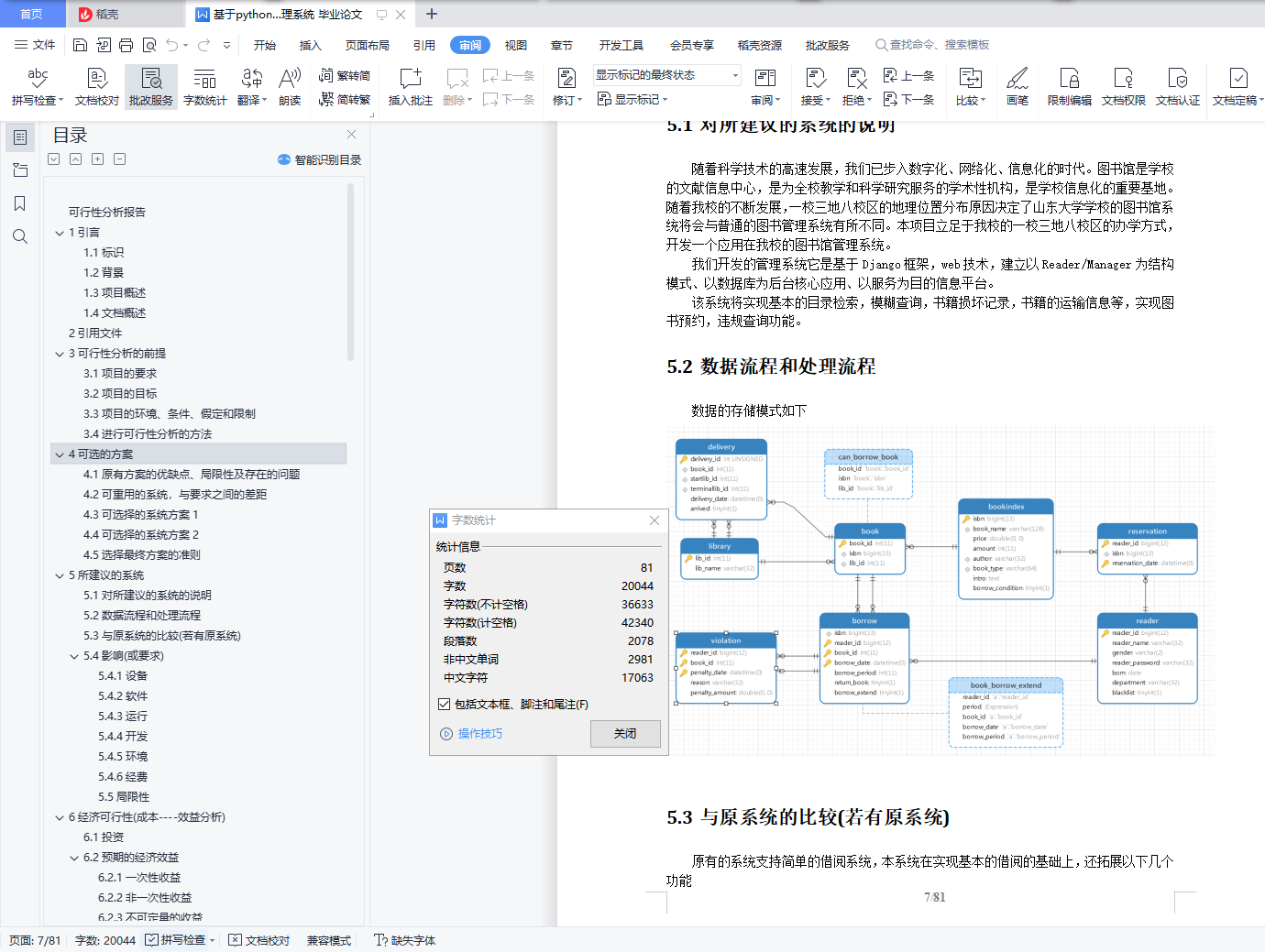1265x952 pixels.
Task: Click the 文档校对 proofreading icon in ribbon
Action: pyautogui.click(x=97, y=87)
